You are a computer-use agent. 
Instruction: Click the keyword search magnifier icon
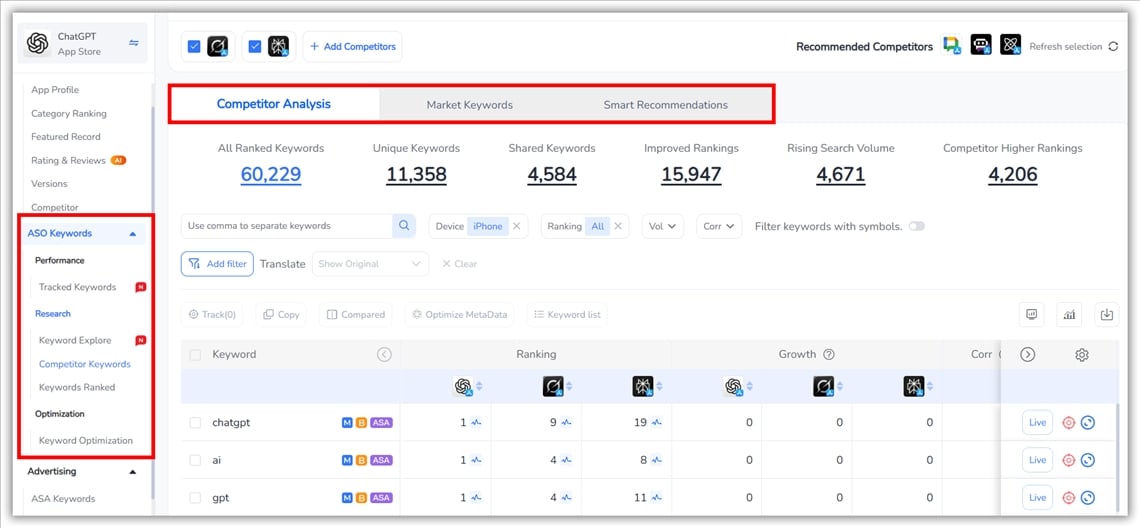(405, 226)
